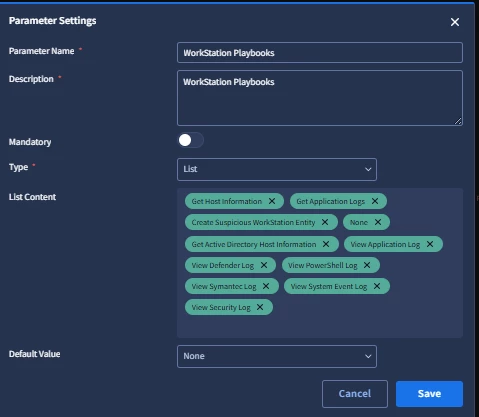479x417 pixels.
Task: Remove the View Security Log tag
Action: coord(260,307)
